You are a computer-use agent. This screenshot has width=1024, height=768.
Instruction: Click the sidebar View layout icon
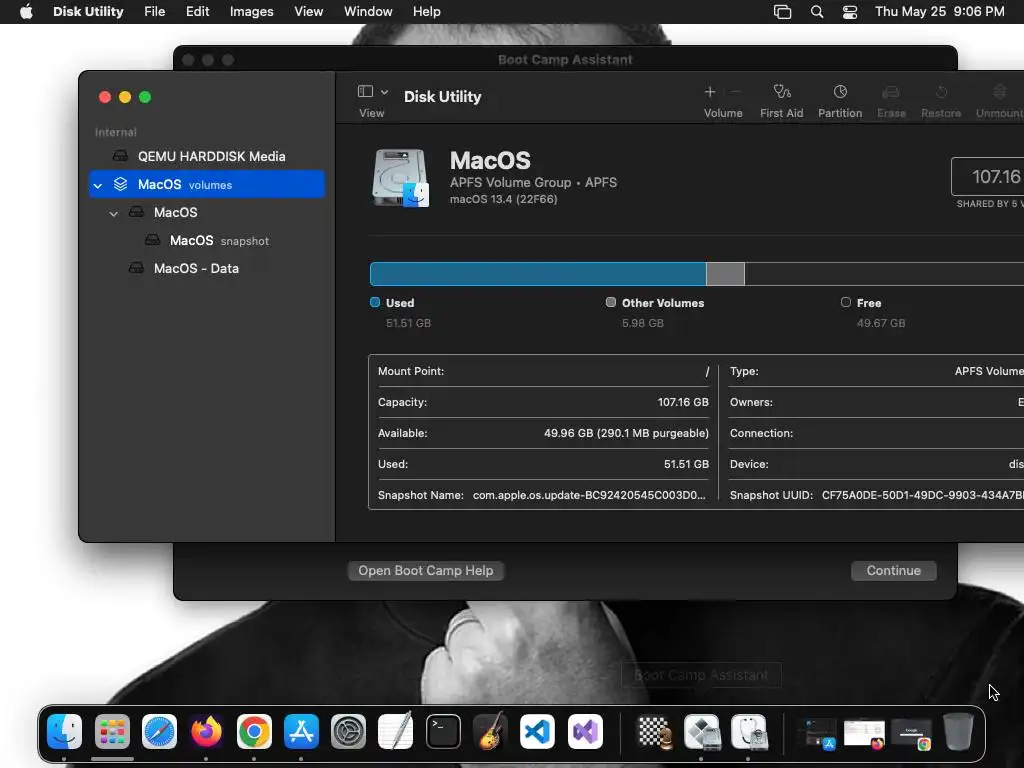[x=365, y=91]
